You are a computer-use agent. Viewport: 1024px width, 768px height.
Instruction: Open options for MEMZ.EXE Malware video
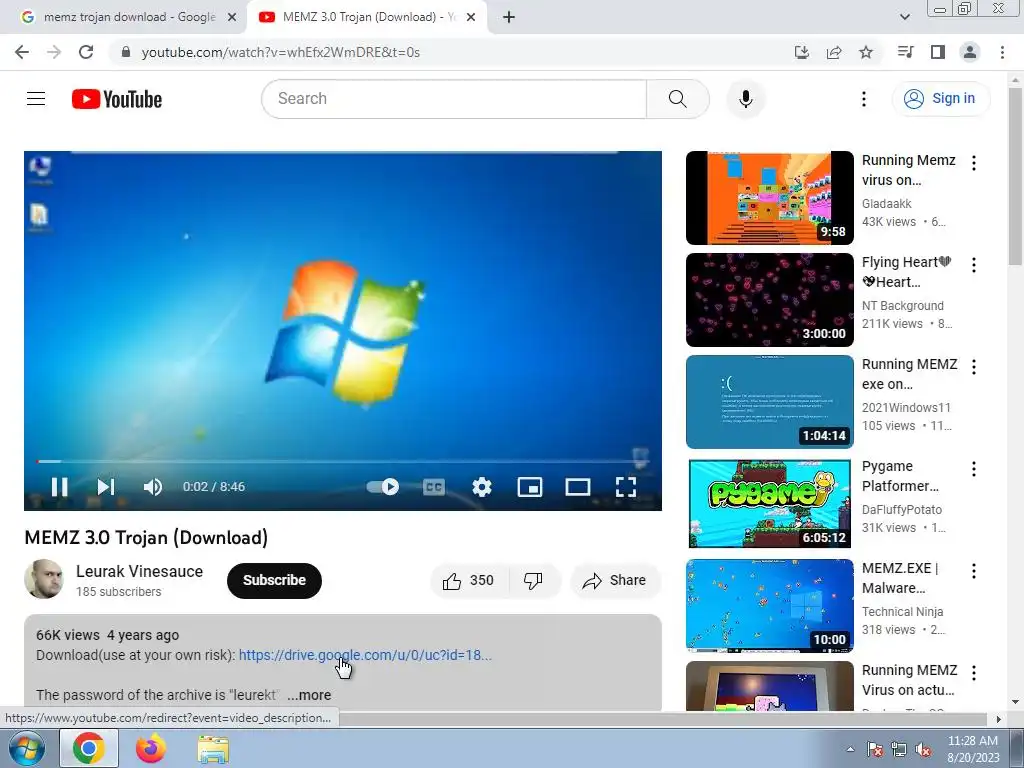(x=973, y=571)
